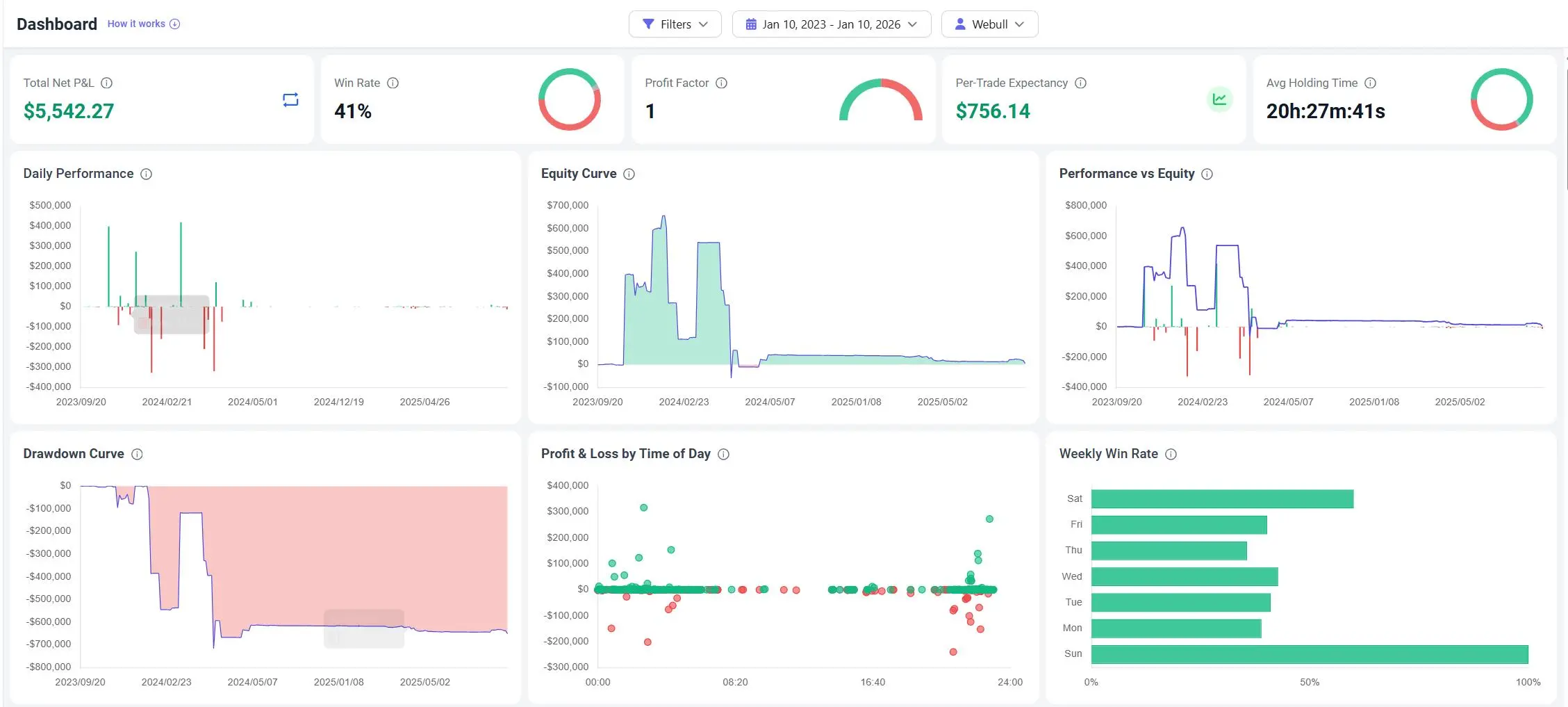Click the Win Rate donut chart
1568x707 pixels.
click(569, 99)
